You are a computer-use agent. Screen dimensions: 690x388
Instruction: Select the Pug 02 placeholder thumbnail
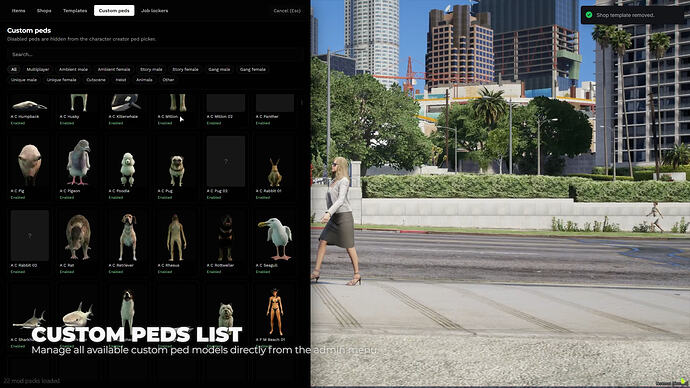tap(226, 162)
